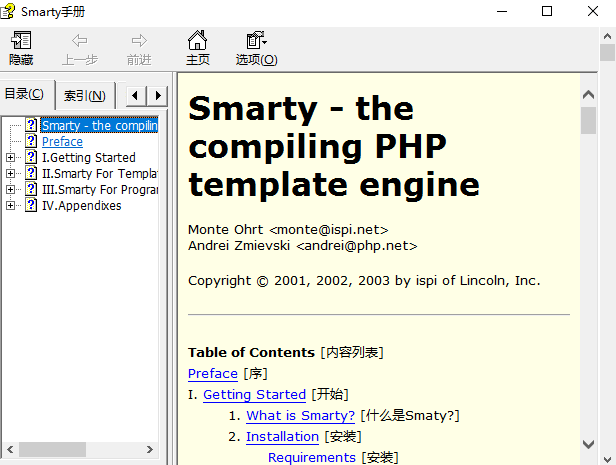The width and height of the screenshot is (616, 465).
Task: Expand the IV.Appendixes tree node
Action: tap(11, 206)
